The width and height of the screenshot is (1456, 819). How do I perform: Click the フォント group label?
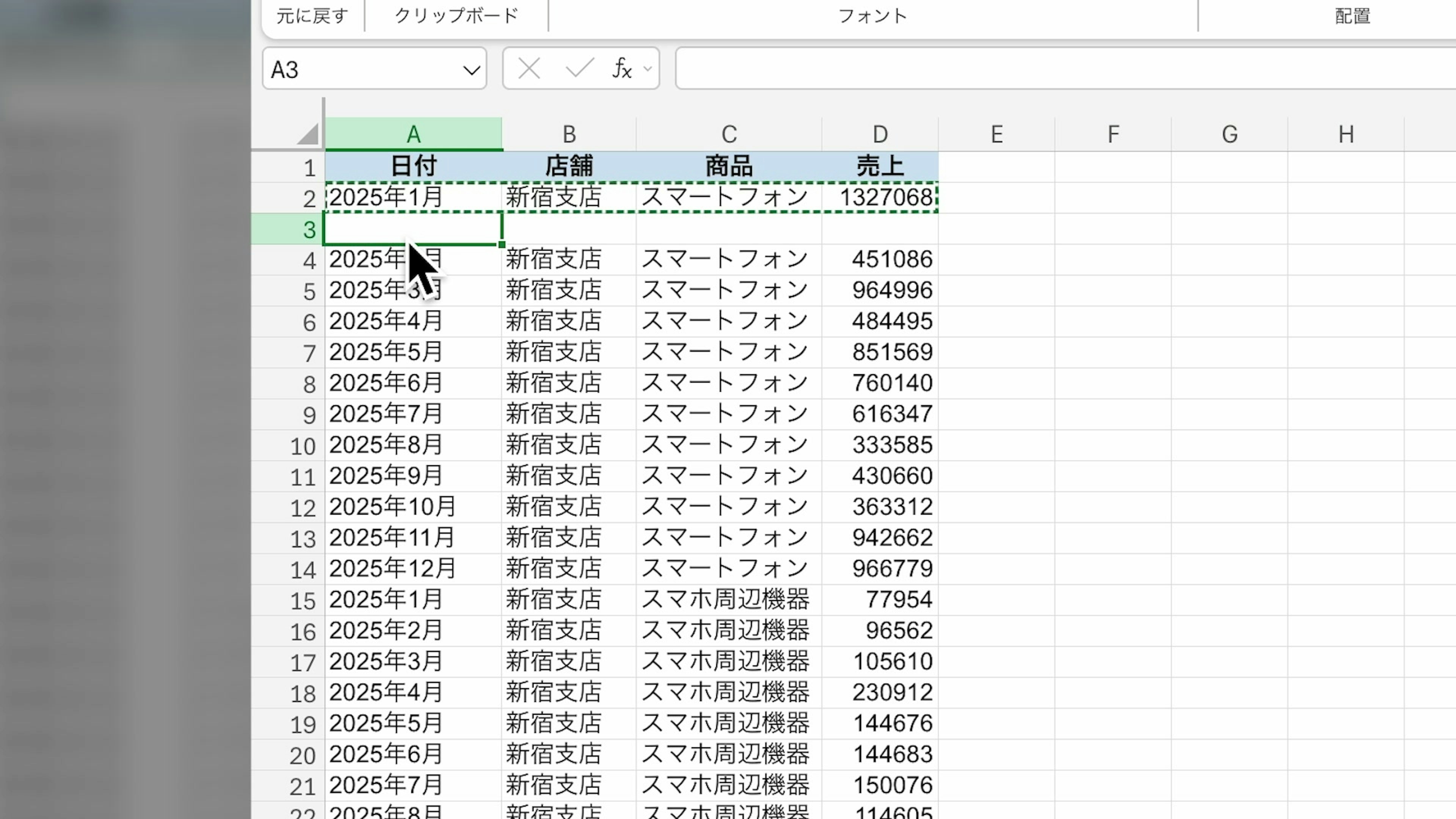[x=872, y=16]
